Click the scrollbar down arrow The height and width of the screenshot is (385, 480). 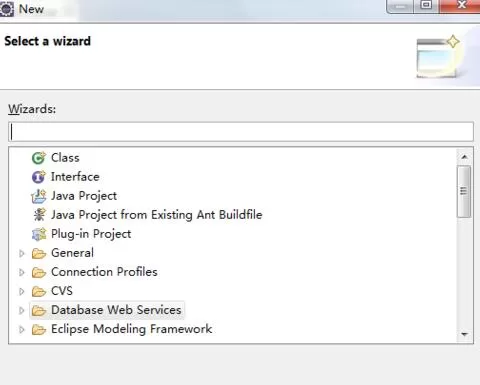point(465,334)
